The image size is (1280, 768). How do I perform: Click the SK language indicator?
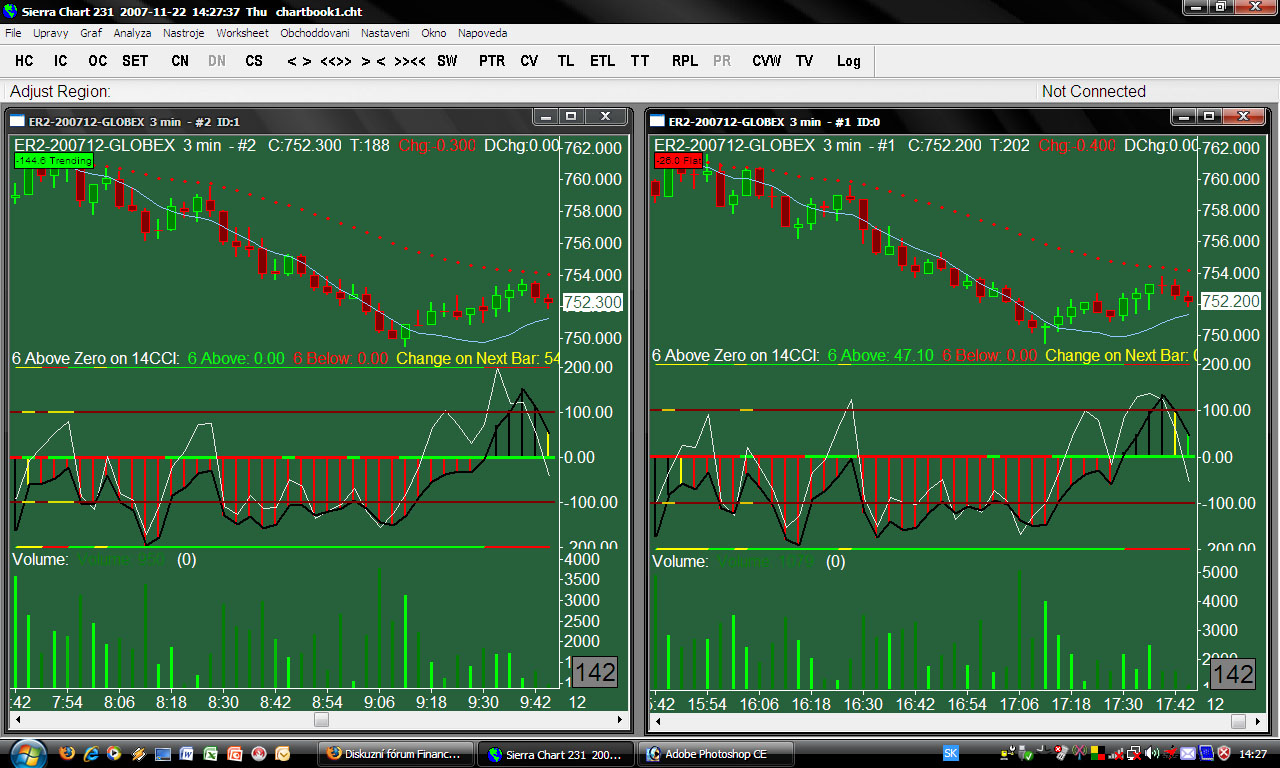pos(951,753)
